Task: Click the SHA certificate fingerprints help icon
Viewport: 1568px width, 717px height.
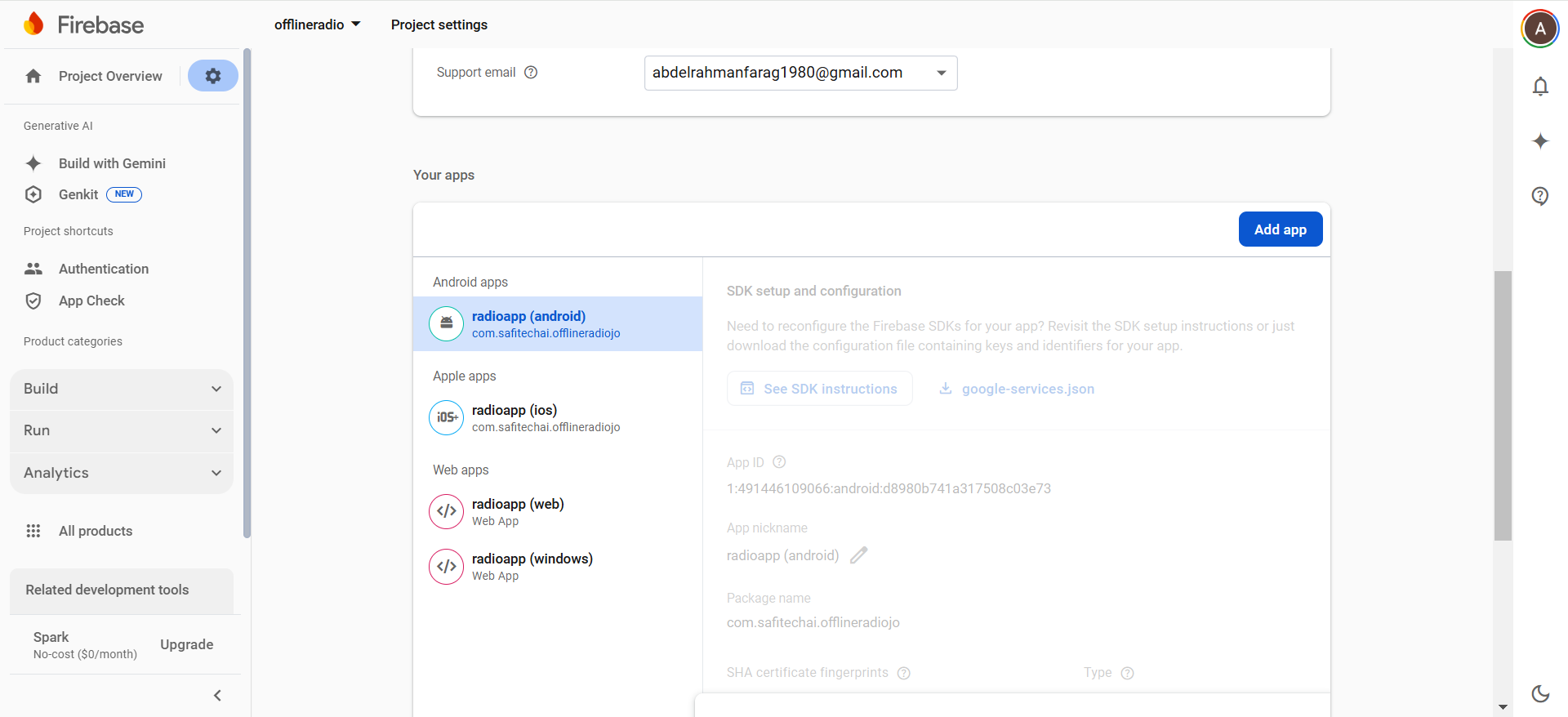Action: tap(903, 673)
